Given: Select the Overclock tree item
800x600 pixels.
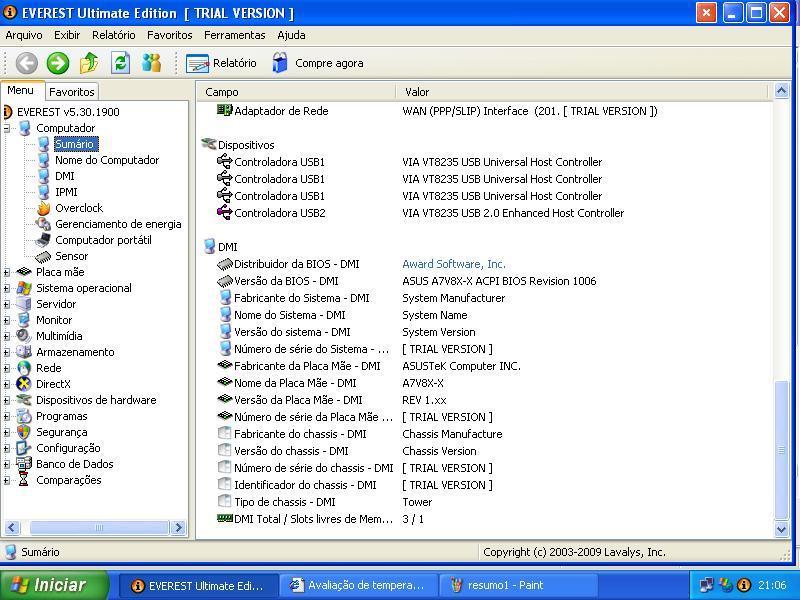Looking at the screenshot, I should pyautogui.click(x=78, y=208).
